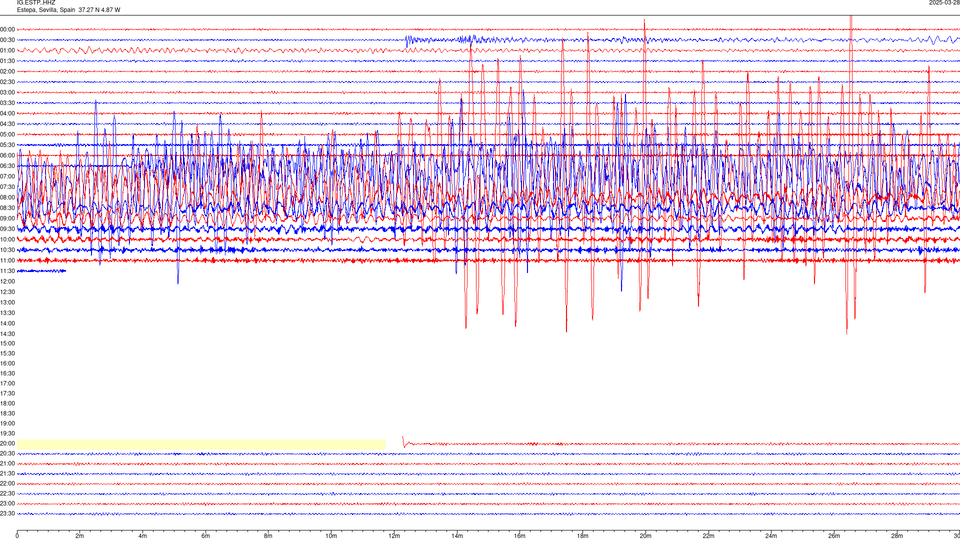Select the 20:30 time row label
This screenshot has height=540, width=960.
[x=7, y=453]
